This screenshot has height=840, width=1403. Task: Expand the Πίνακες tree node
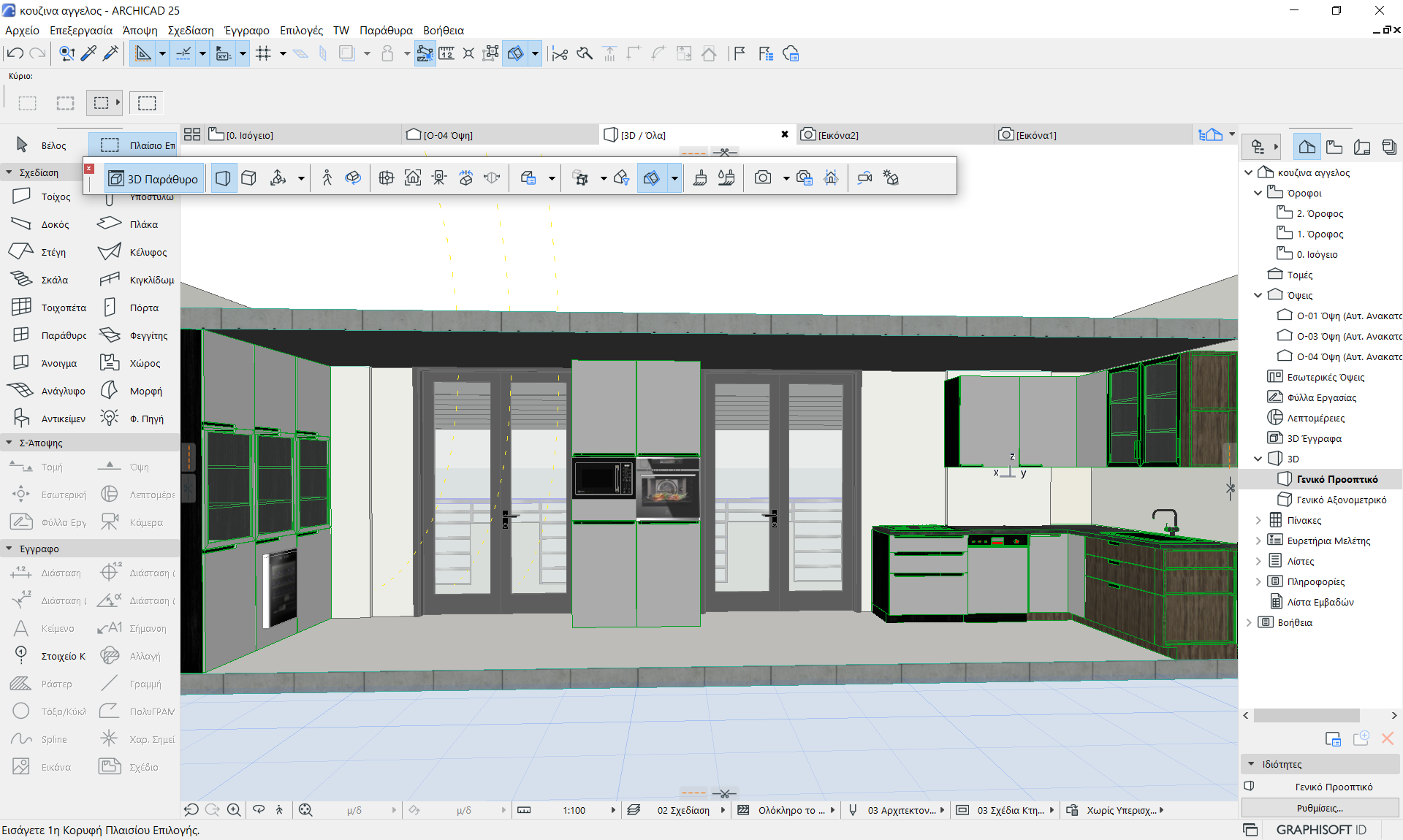coord(1258,520)
